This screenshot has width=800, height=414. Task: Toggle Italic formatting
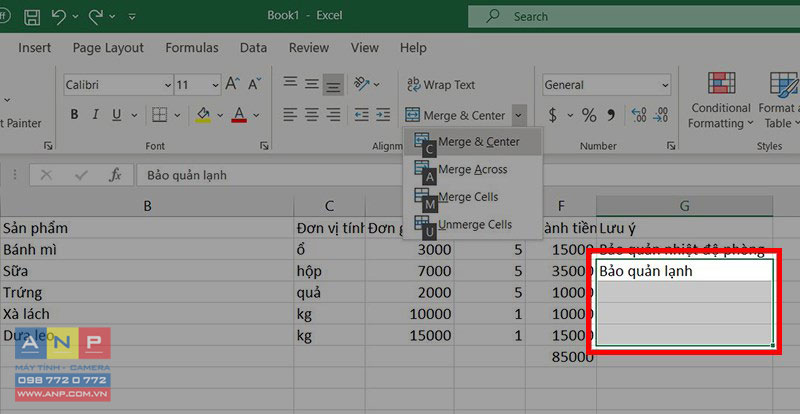[x=95, y=115]
